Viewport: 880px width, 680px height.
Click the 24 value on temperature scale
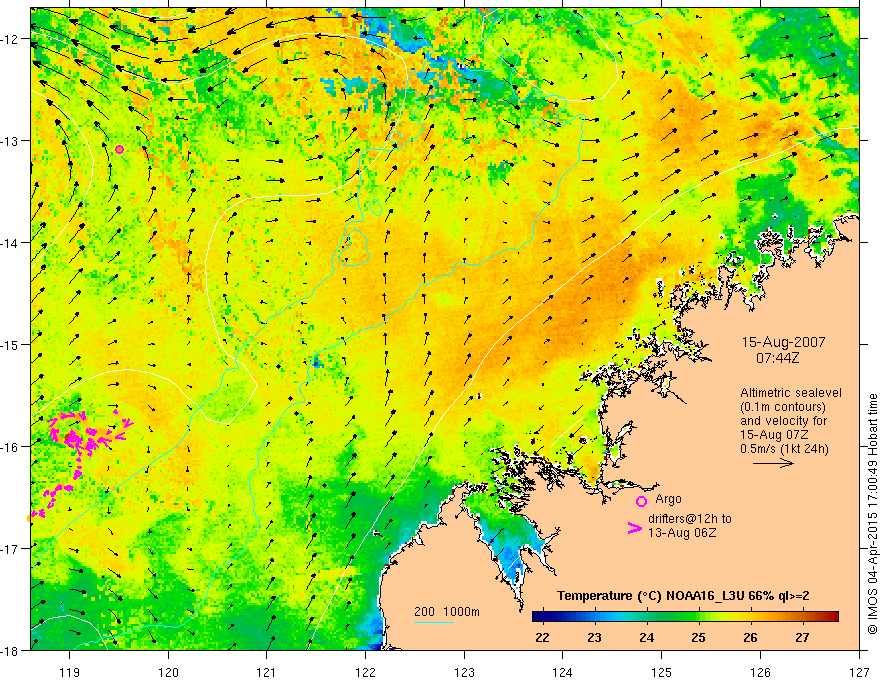647,637
